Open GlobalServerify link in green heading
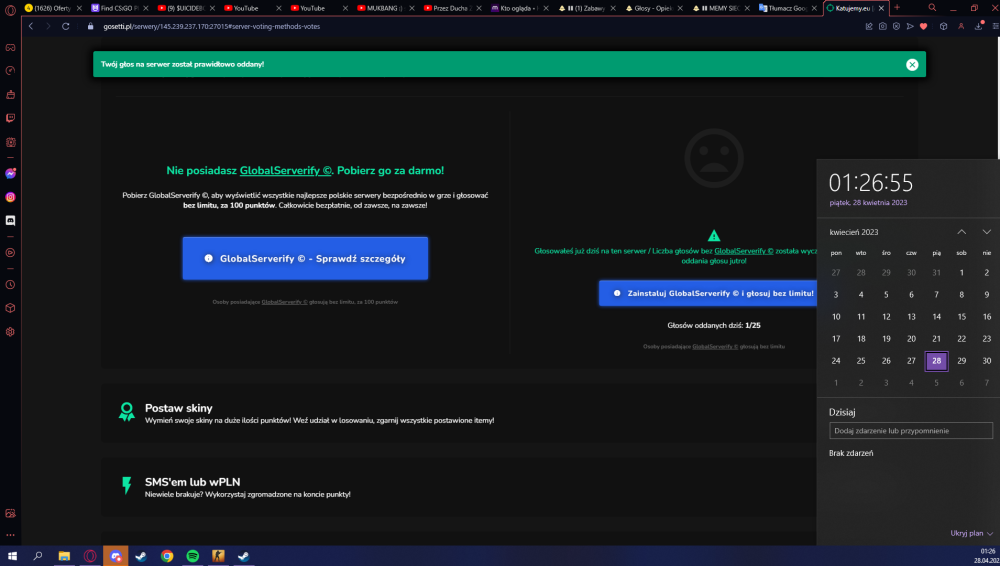 click(286, 170)
